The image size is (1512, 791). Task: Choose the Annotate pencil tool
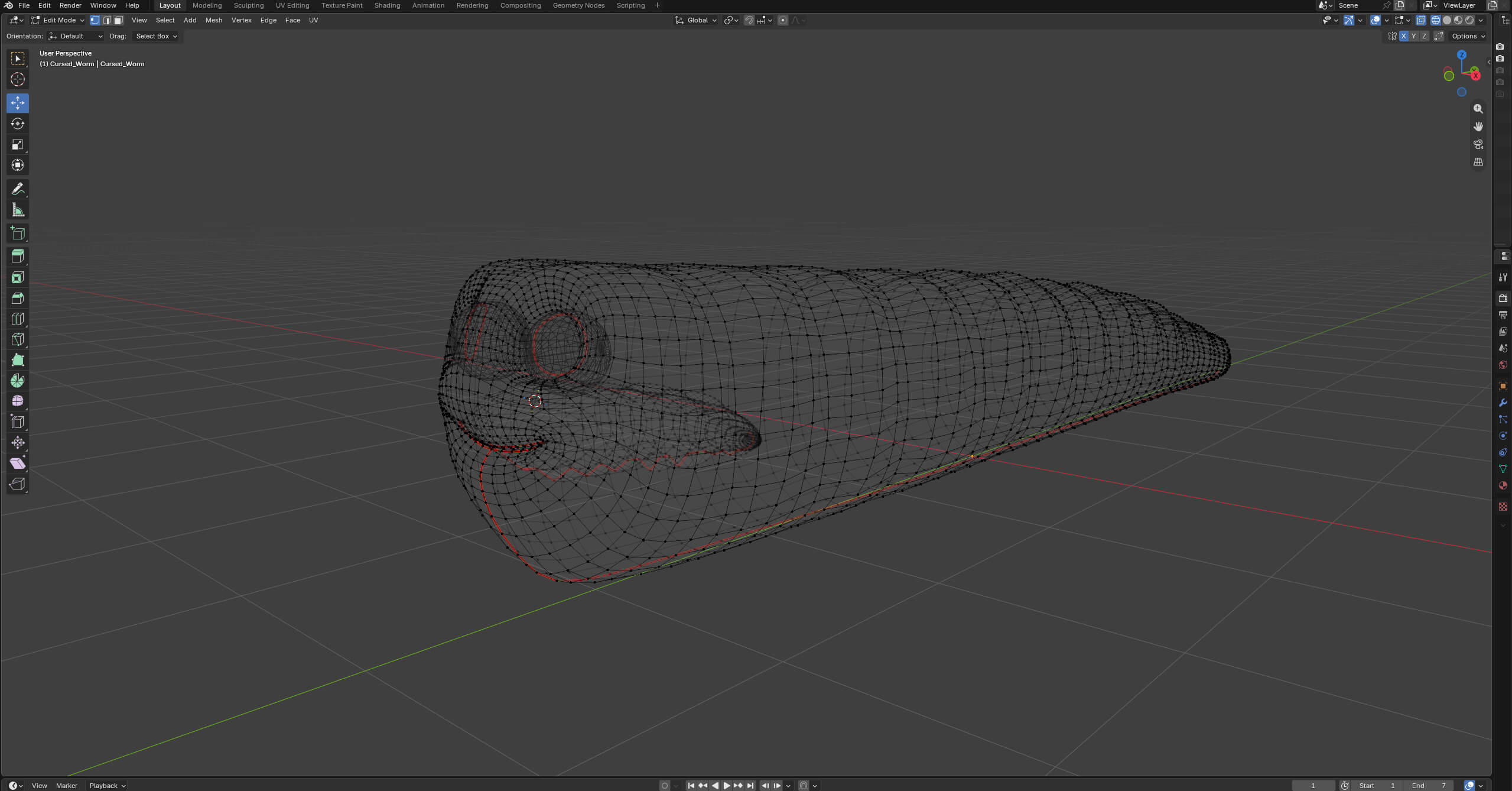18,189
